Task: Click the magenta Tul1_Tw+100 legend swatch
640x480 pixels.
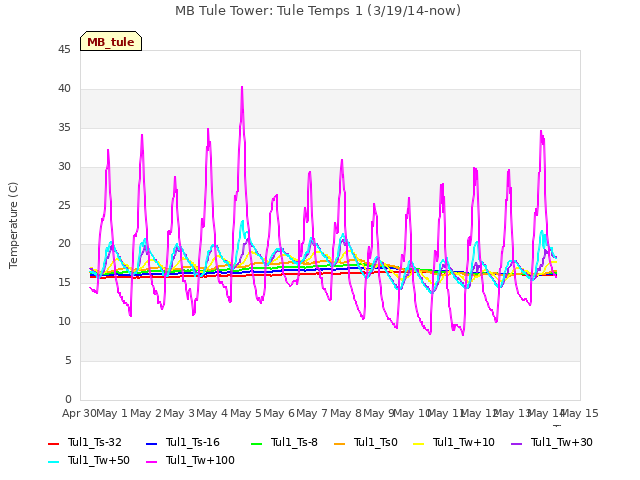Action: 151,462
